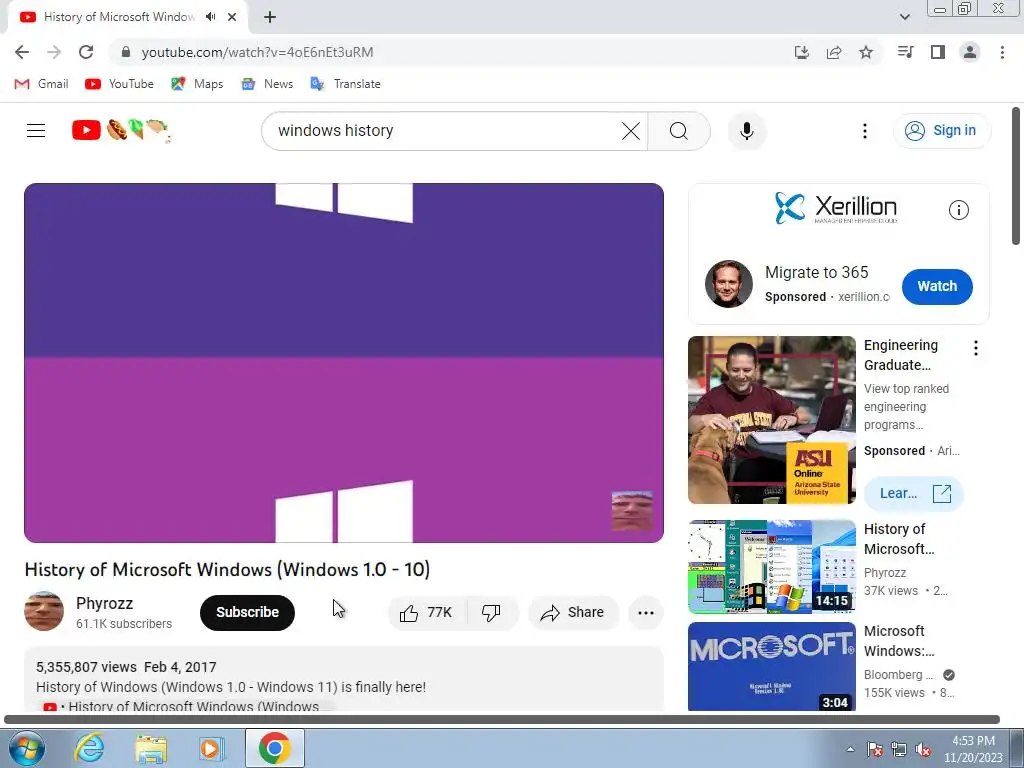Open Windows Media Player from taskbar
Screen dimensions: 1024x768
click(211, 748)
